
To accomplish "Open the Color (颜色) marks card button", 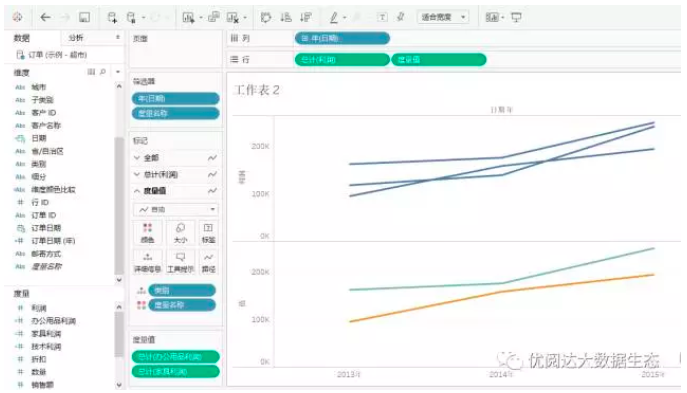I will tap(148, 233).
